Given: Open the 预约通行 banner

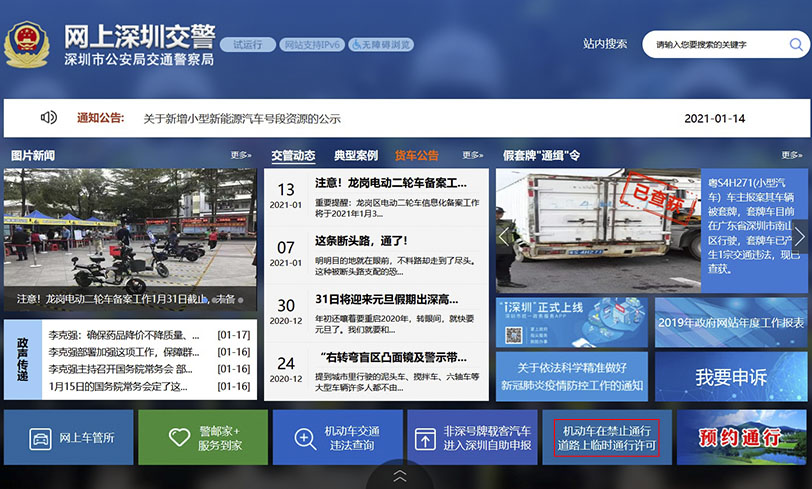Looking at the screenshot, I should [x=742, y=438].
